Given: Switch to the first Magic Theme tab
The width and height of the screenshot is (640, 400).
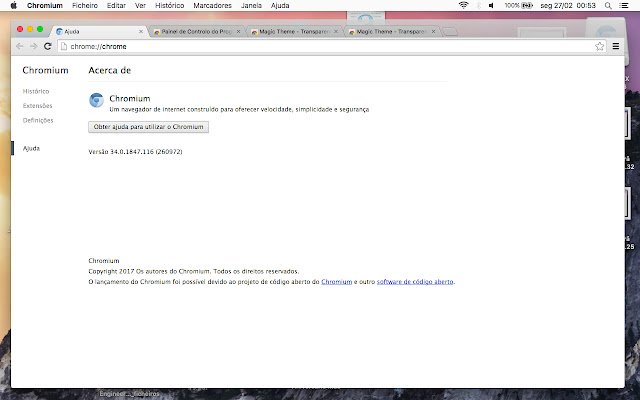Looking at the screenshot, I should (x=294, y=31).
